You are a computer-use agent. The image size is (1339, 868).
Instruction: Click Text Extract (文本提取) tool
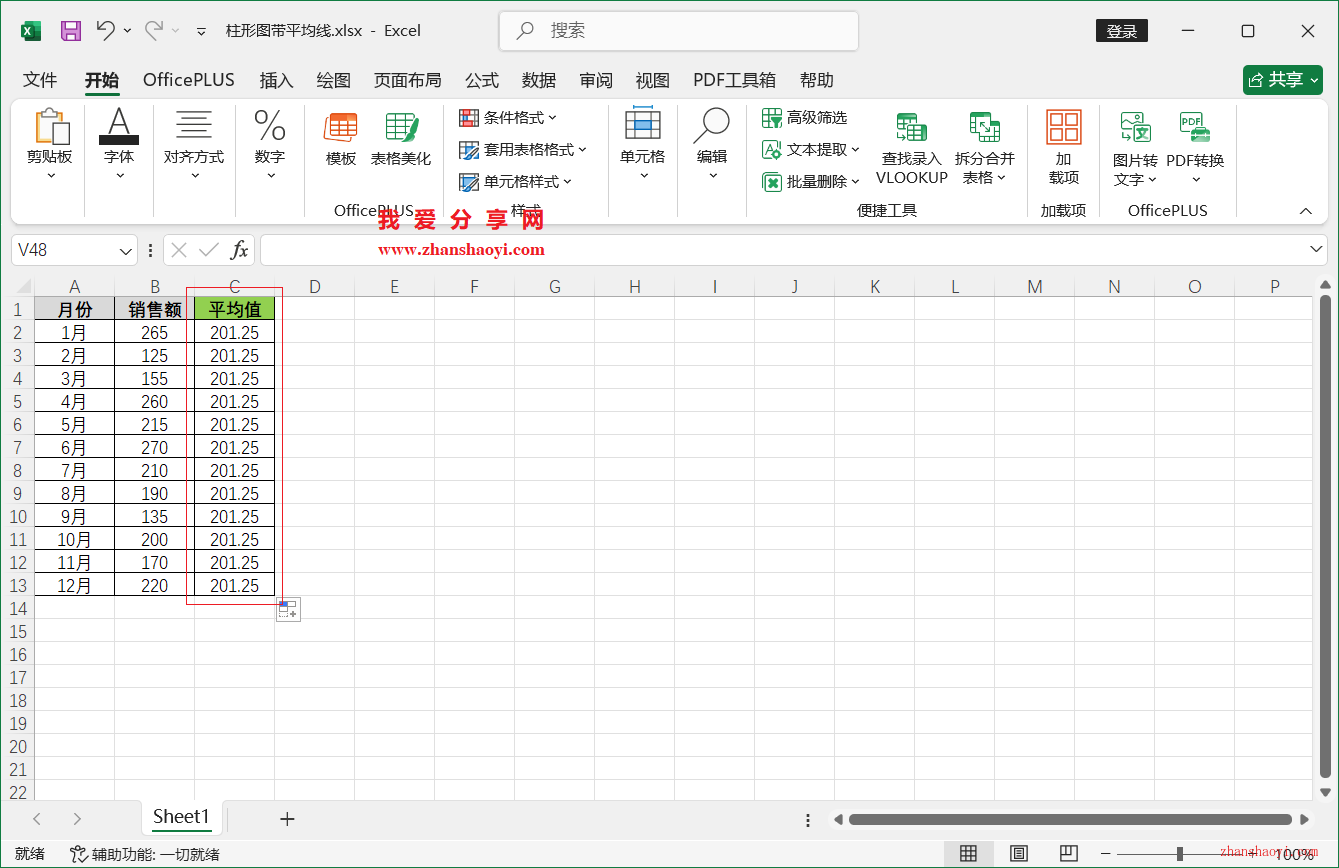(810, 150)
